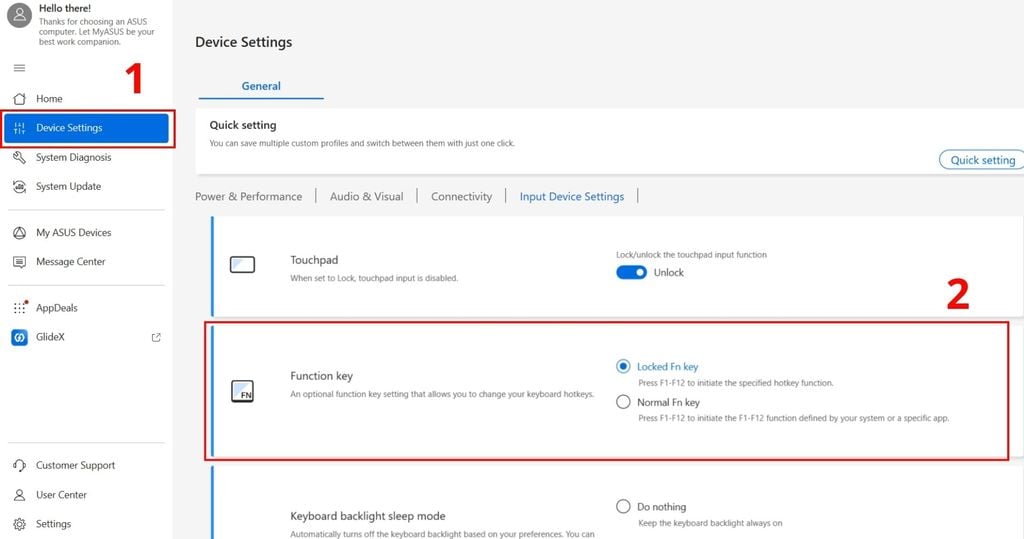Select the Normal Fn key option
Image resolution: width=1024 pixels, height=539 pixels.
point(624,402)
